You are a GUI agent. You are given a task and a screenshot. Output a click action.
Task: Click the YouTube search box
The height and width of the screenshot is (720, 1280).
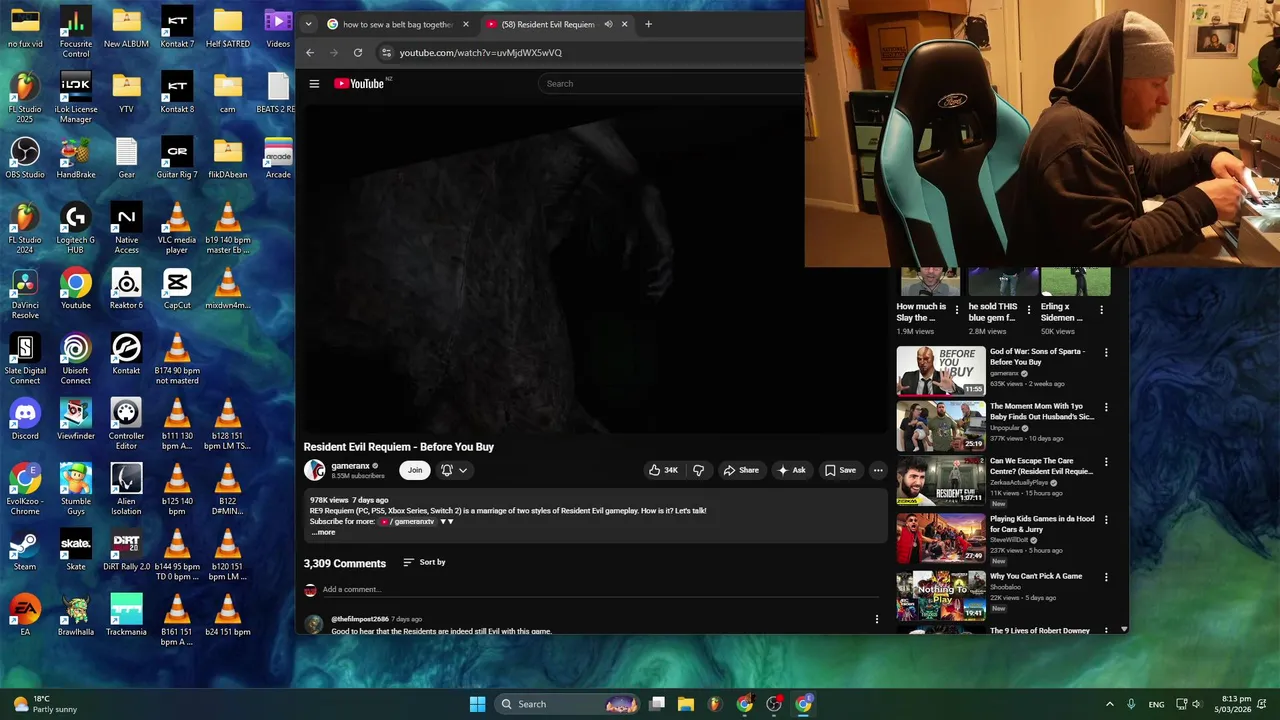670,84
